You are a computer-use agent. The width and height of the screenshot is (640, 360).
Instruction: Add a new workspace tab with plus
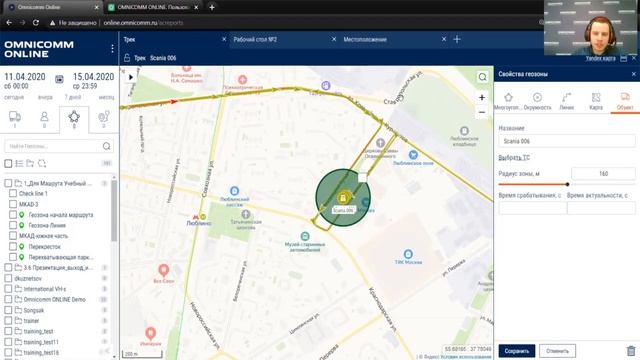pyautogui.click(x=457, y=39)
